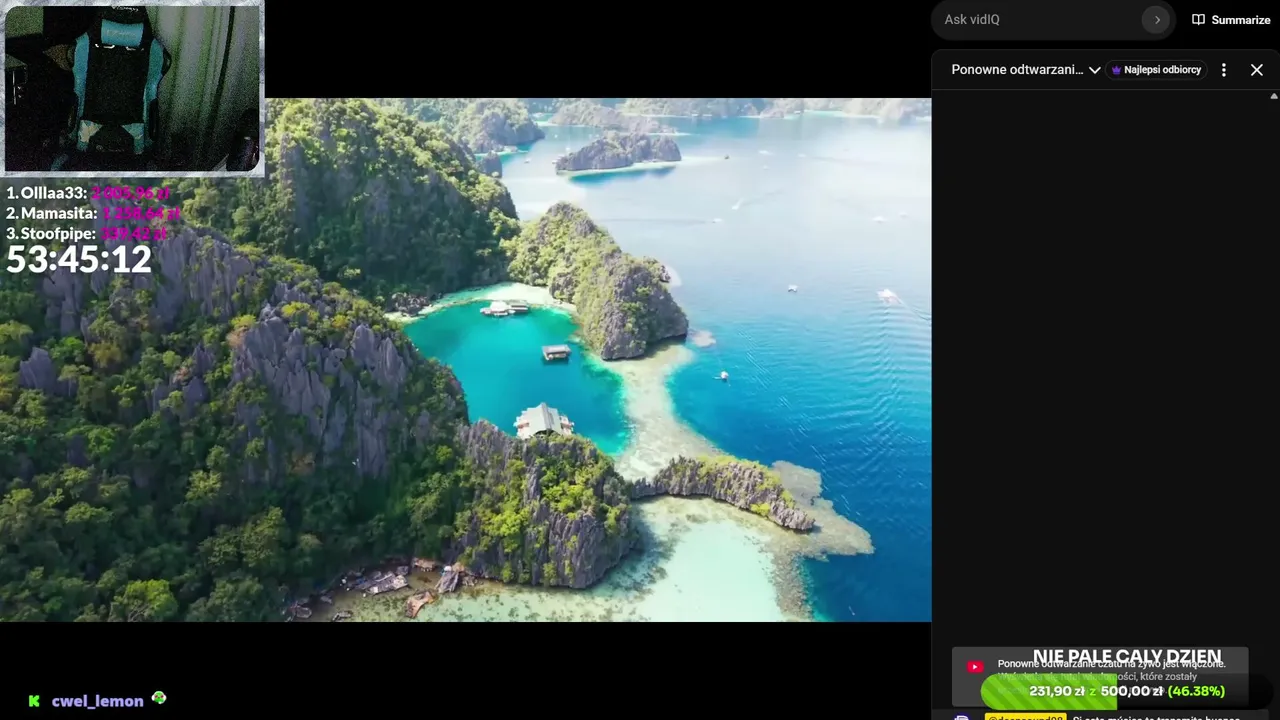Submit the Ask vidIQ arrow button
The image size is (1280, 720).
point(1156,20)
